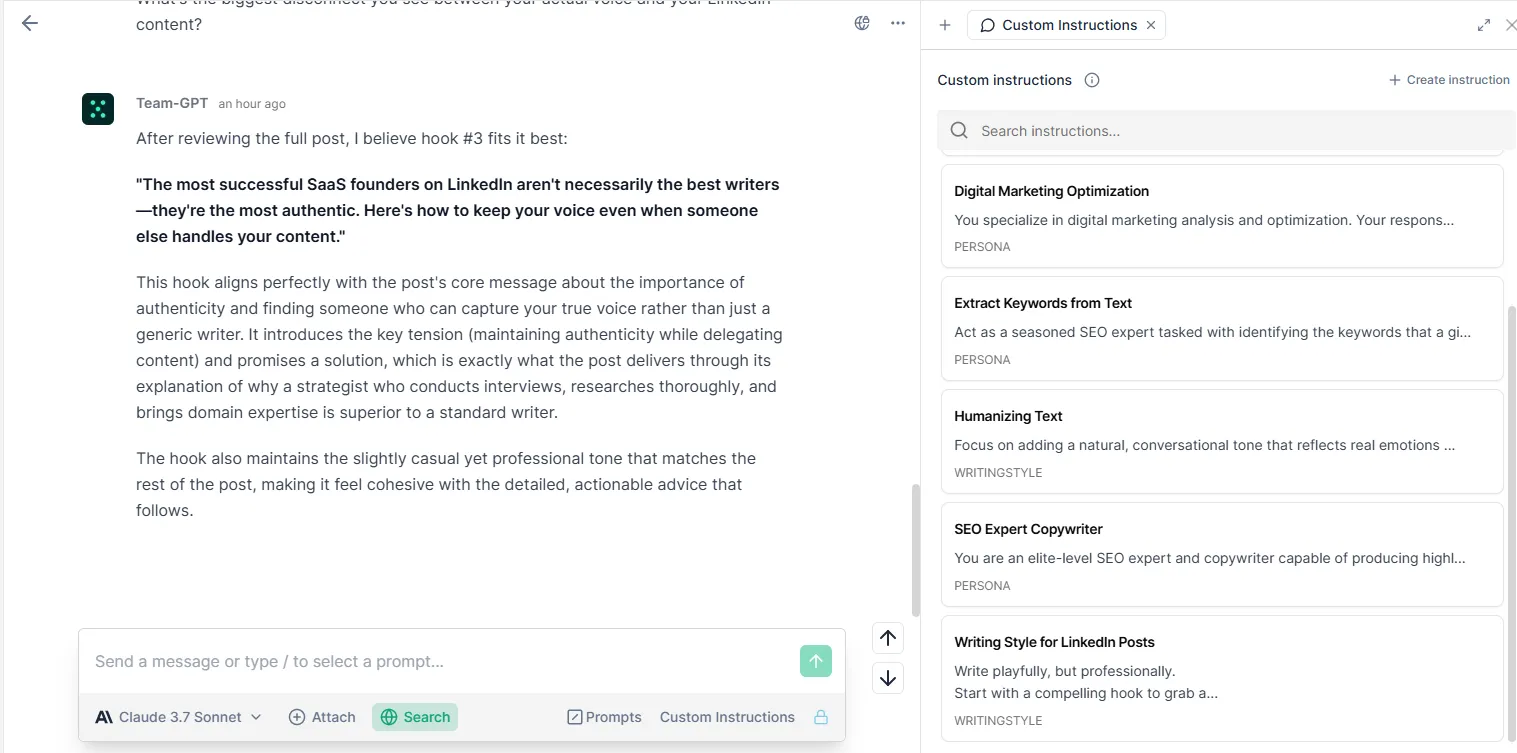Click the WRITINGSTYLE tag under Humanizing Text

point(998,472)
